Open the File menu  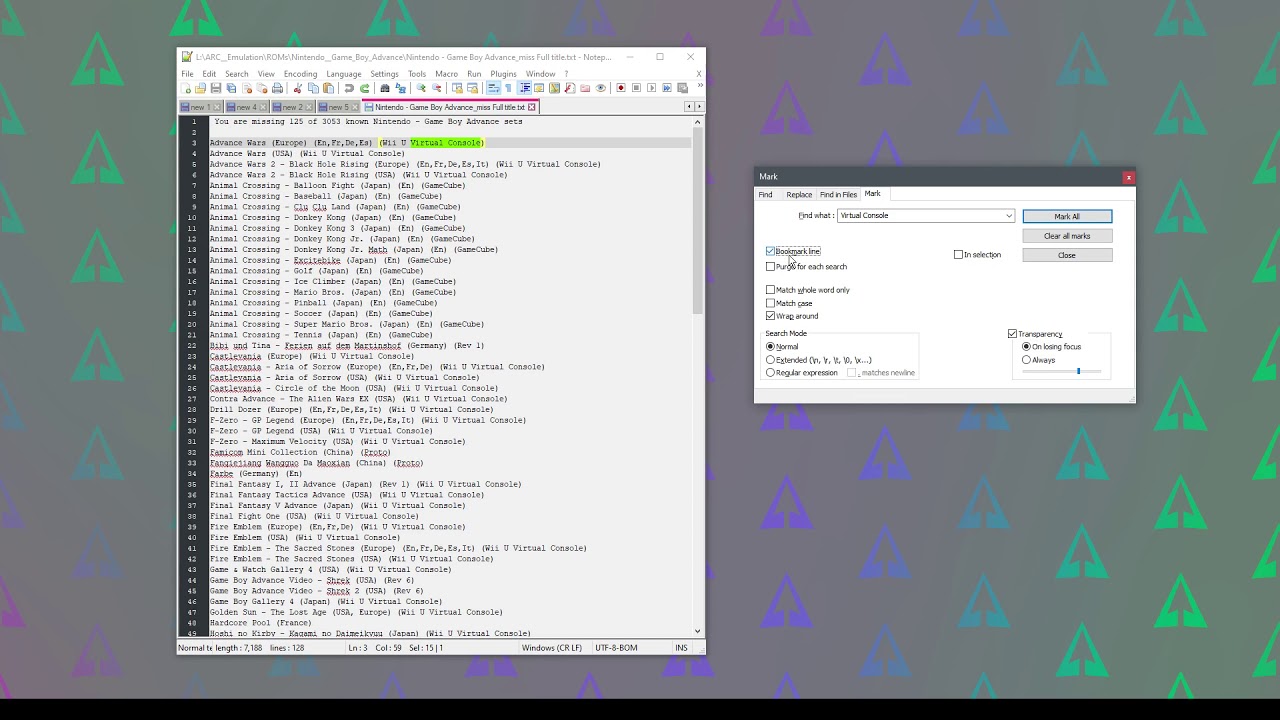[187, 74]
